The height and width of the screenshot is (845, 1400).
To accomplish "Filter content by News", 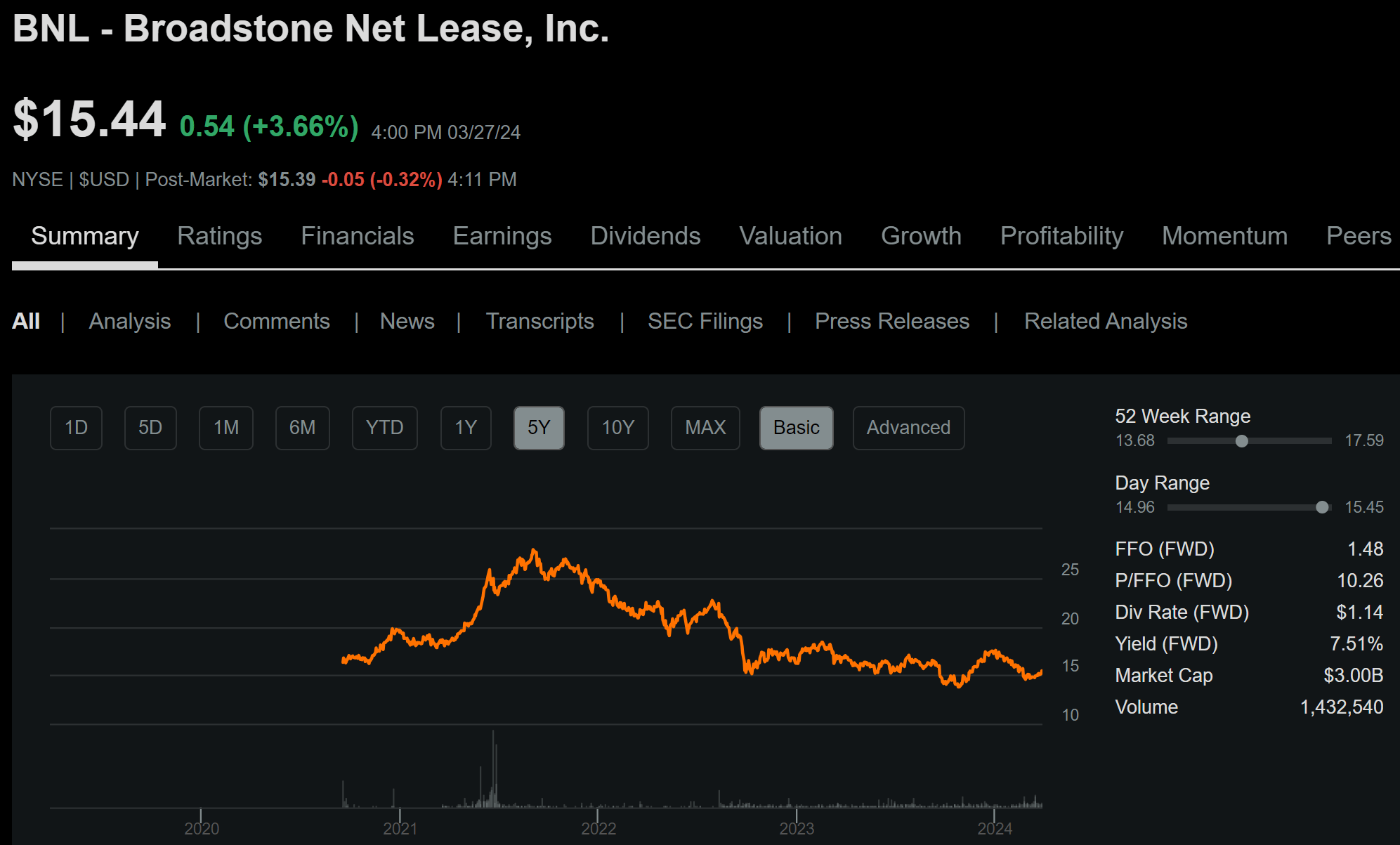I will 407,321.
